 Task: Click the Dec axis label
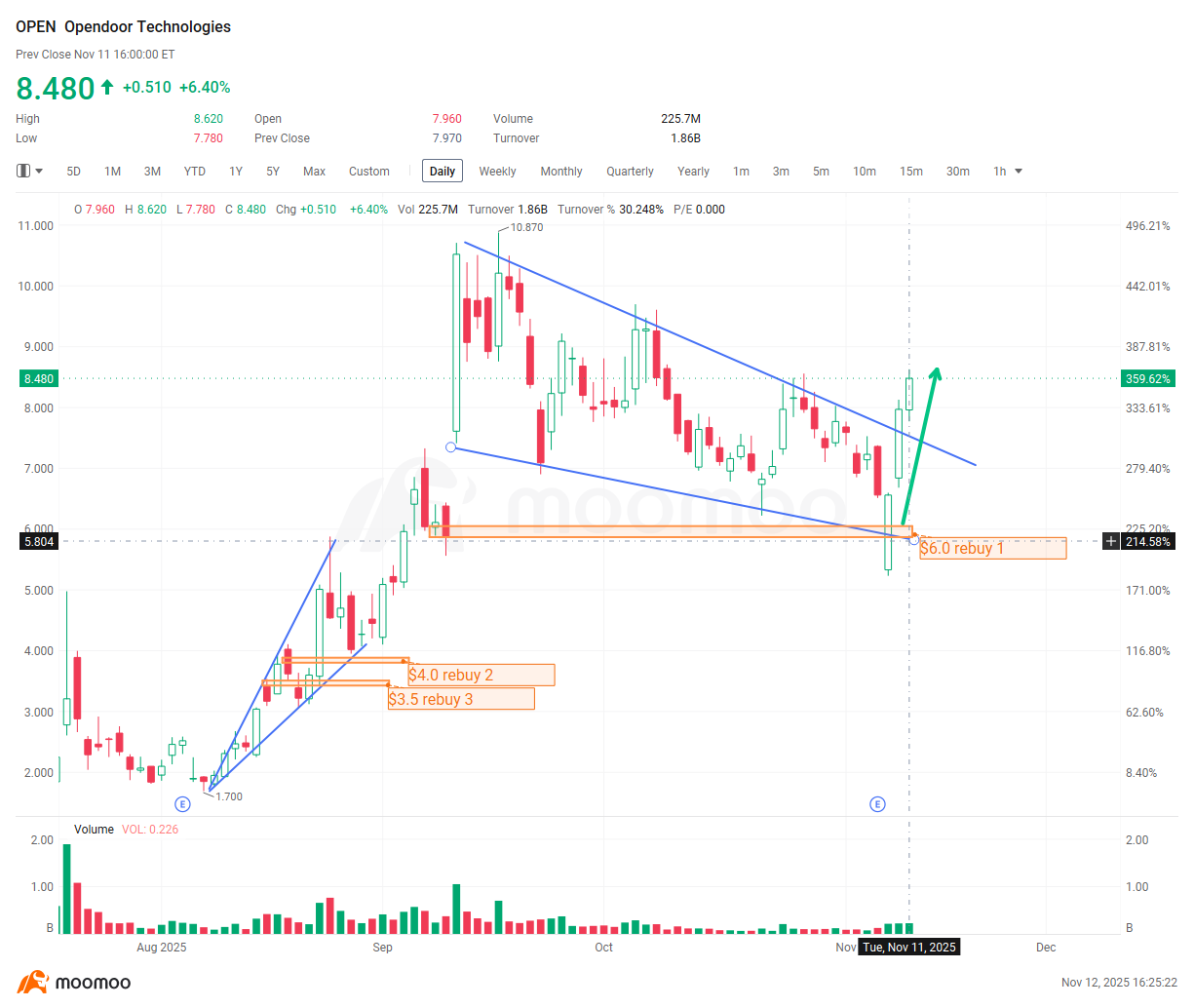pyautogui.click(x=1046, y=948)
